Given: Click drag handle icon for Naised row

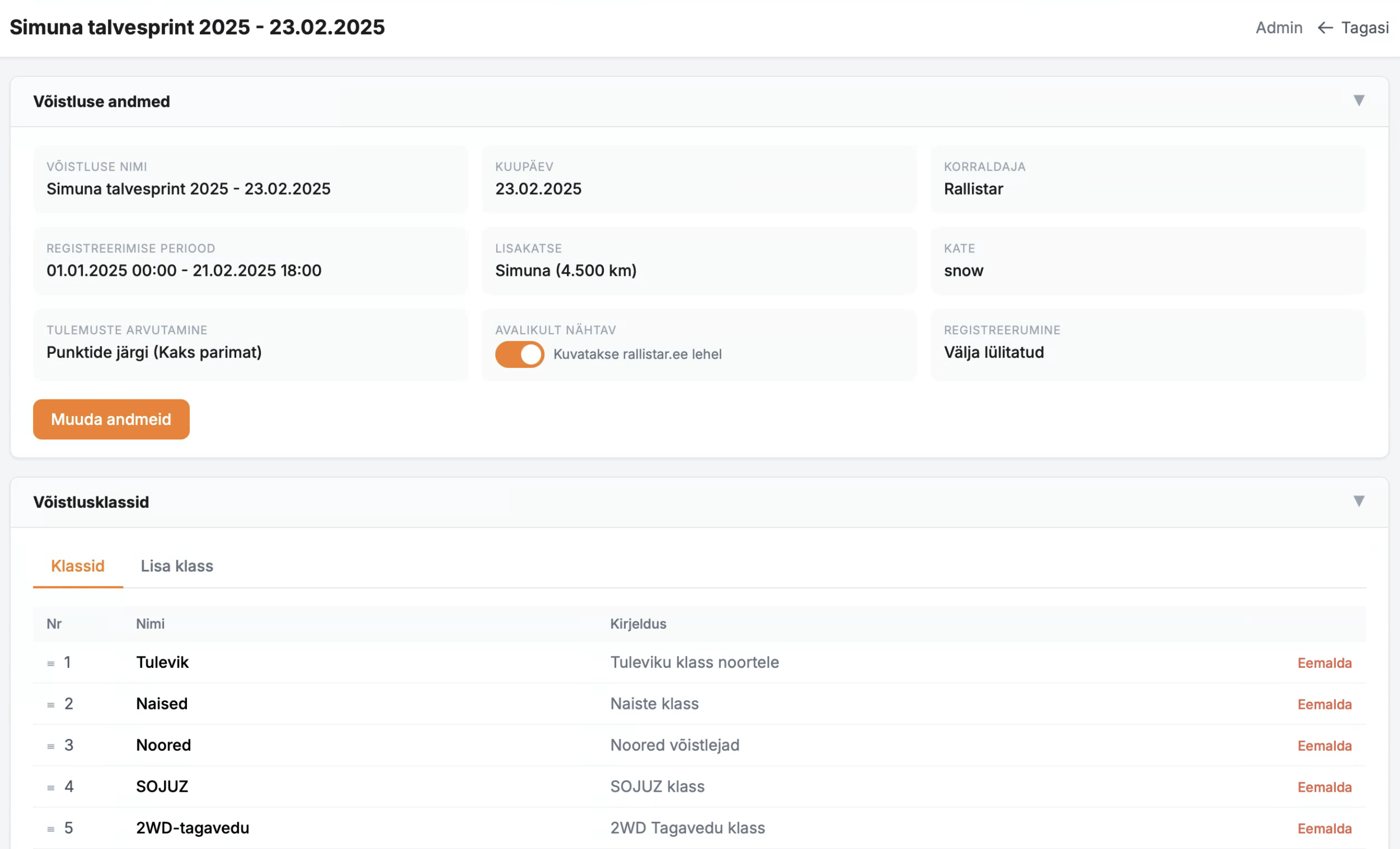Looking at the screenshot, I should click(x=51, y=705).
